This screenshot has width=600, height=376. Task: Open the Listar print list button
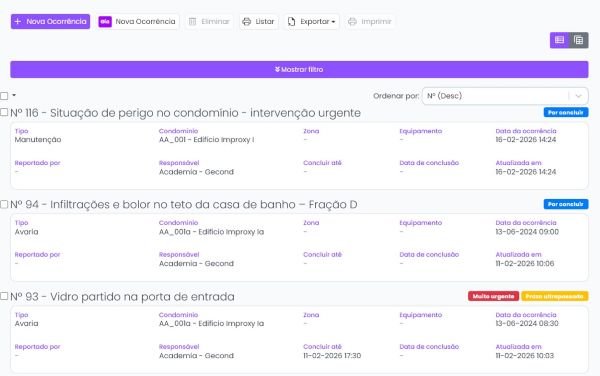click(x=259, y=21)
